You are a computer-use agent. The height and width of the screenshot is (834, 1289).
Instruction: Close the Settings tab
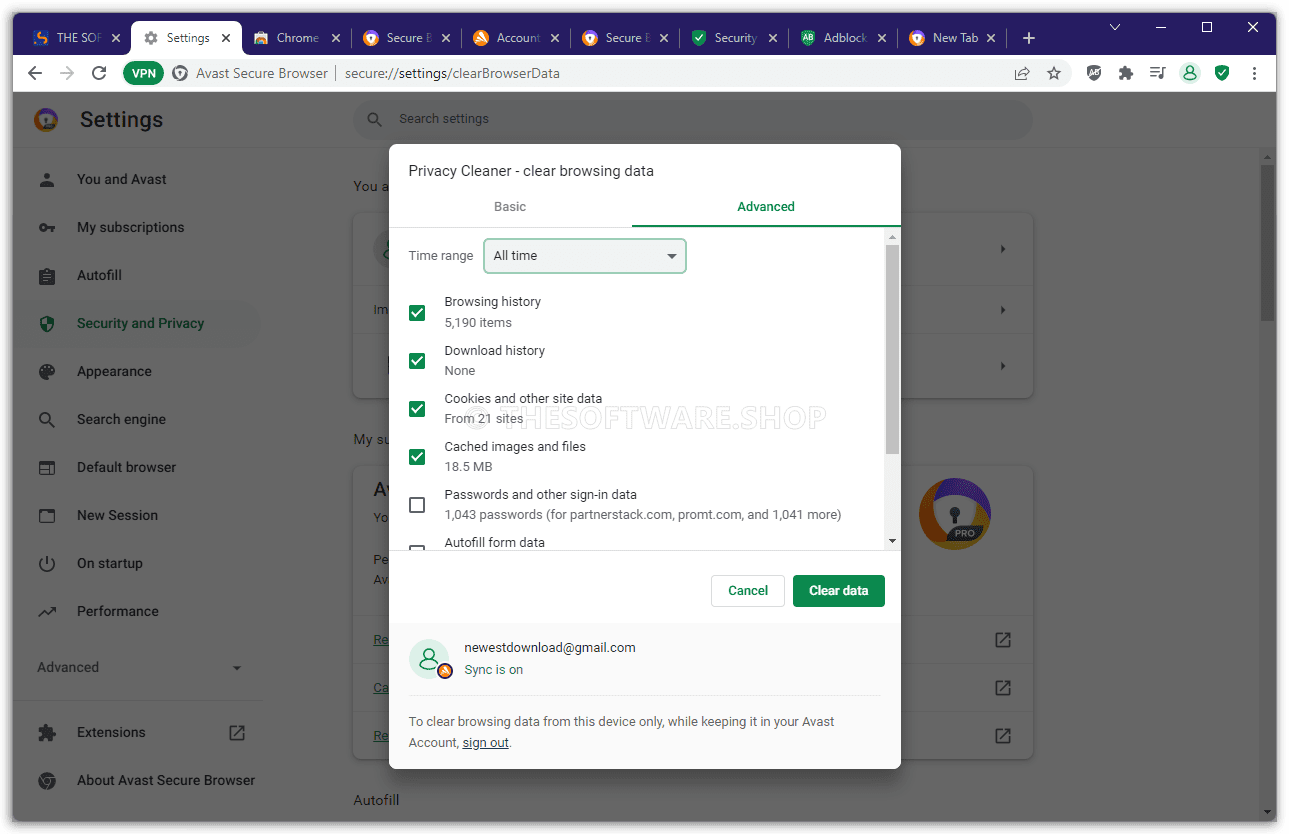[226, 38]
